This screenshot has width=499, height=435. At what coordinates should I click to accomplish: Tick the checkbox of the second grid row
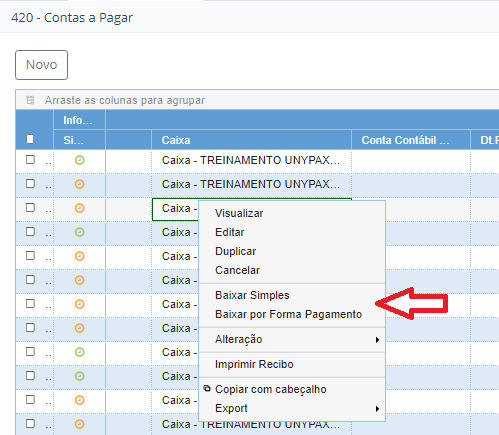pos(30,184)
